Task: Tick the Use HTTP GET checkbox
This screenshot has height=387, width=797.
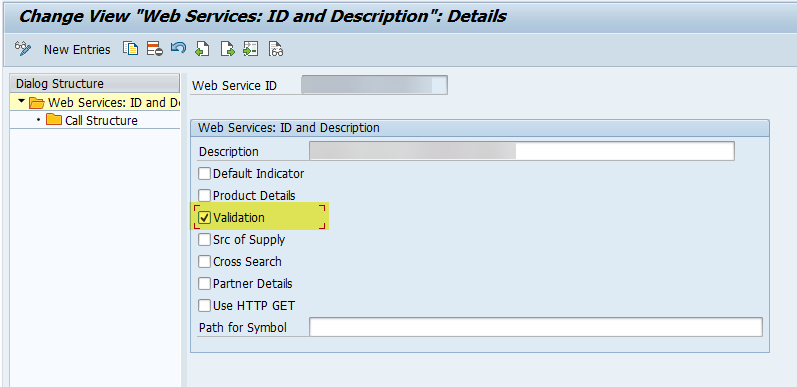Action: (204, 306)
